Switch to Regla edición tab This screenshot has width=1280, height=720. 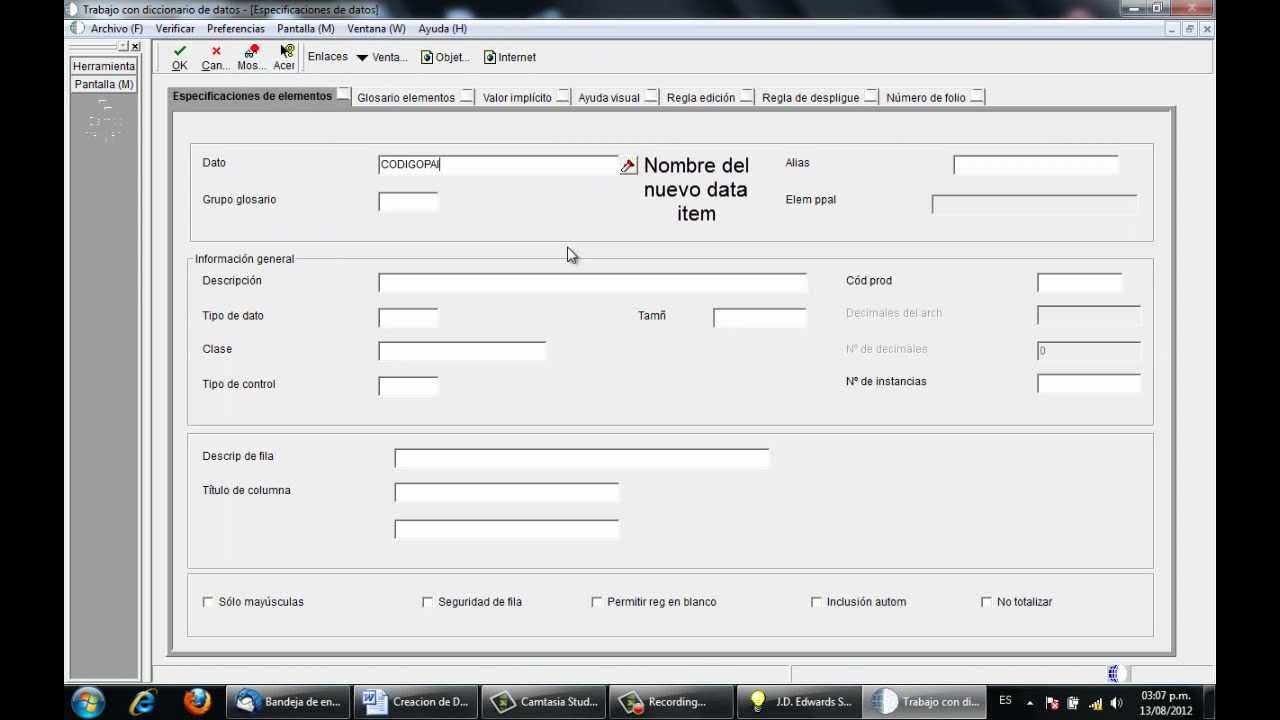point(701,98)
